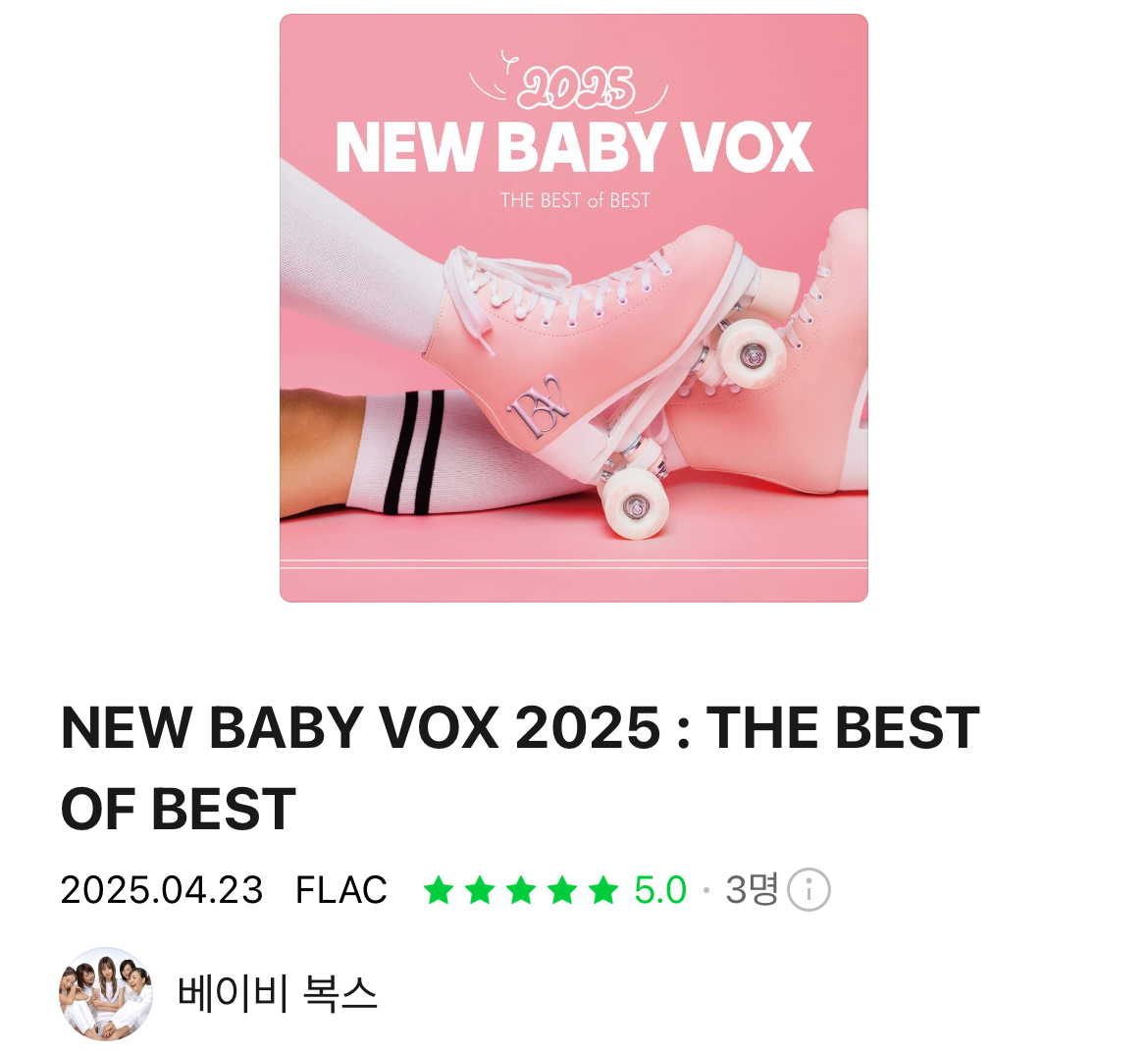1148x1054 pixels.
Task: Click the 3명 rater count
Action: click(x=752, y=890)
